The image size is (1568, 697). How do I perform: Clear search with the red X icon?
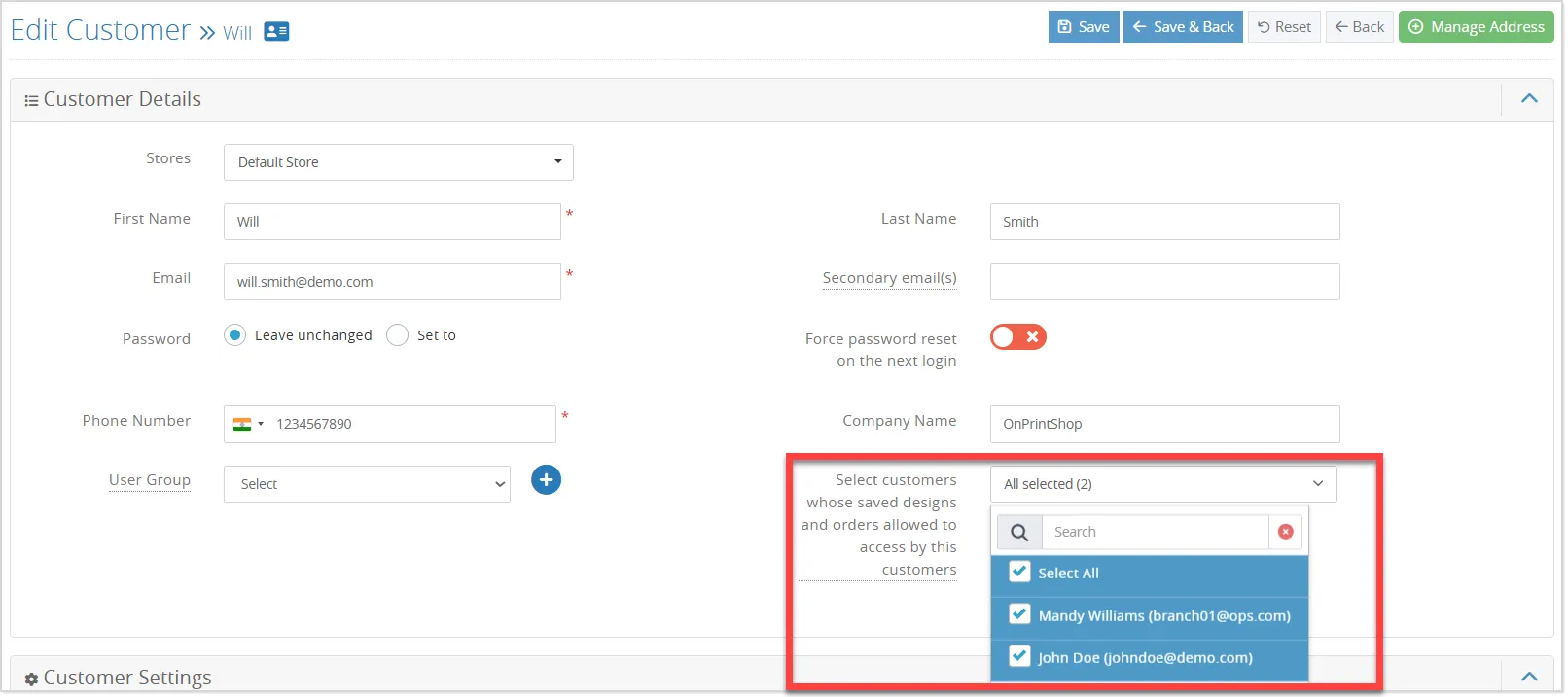[1285, 532]
